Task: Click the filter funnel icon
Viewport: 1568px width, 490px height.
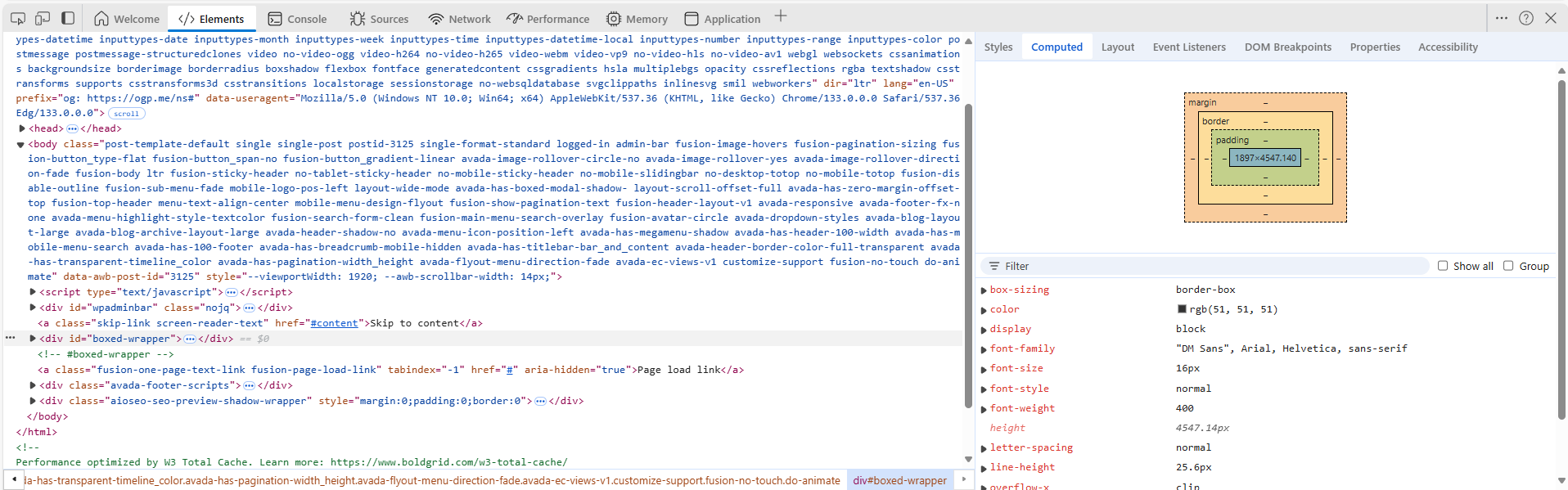Action: (x=994, y=266)
